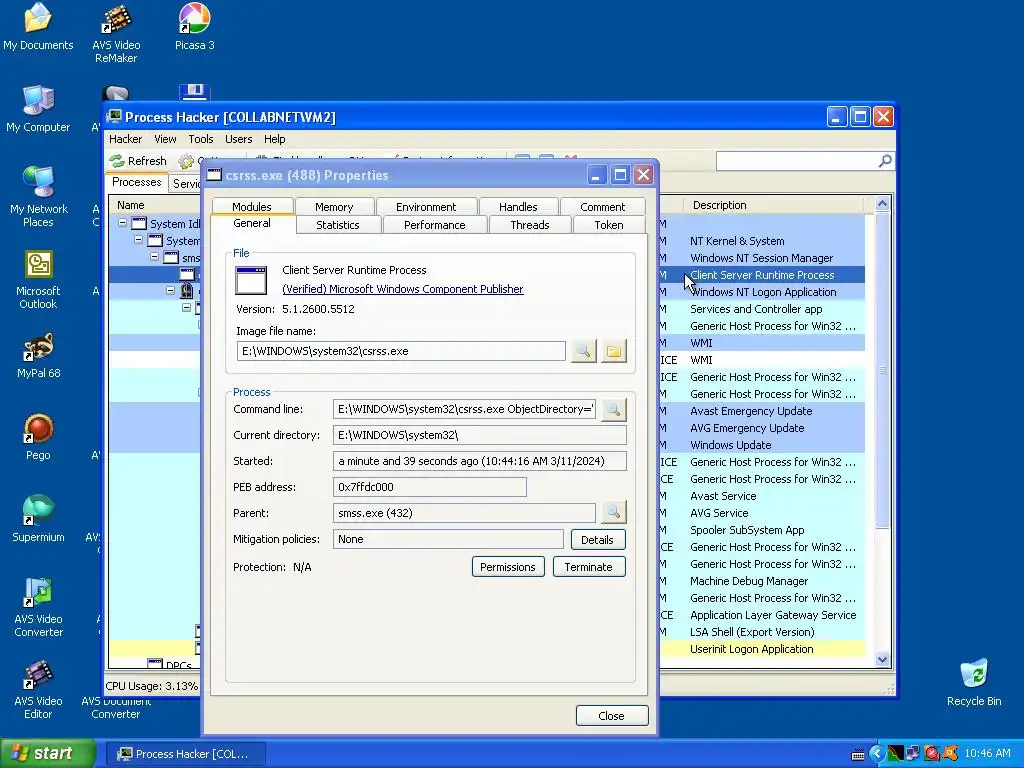Click the Close button in Properties dialog
The image size is (1024, 768).
click(x=611, y=716)
